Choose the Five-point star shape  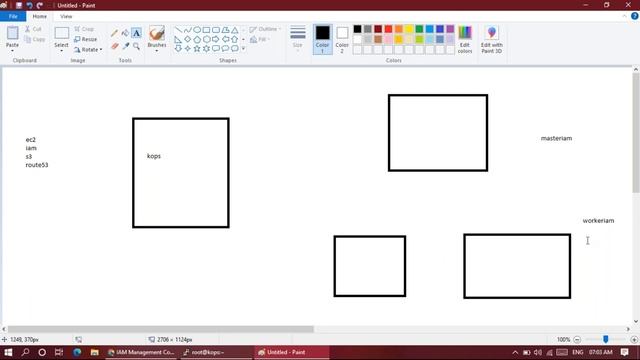tap(197, 49)
